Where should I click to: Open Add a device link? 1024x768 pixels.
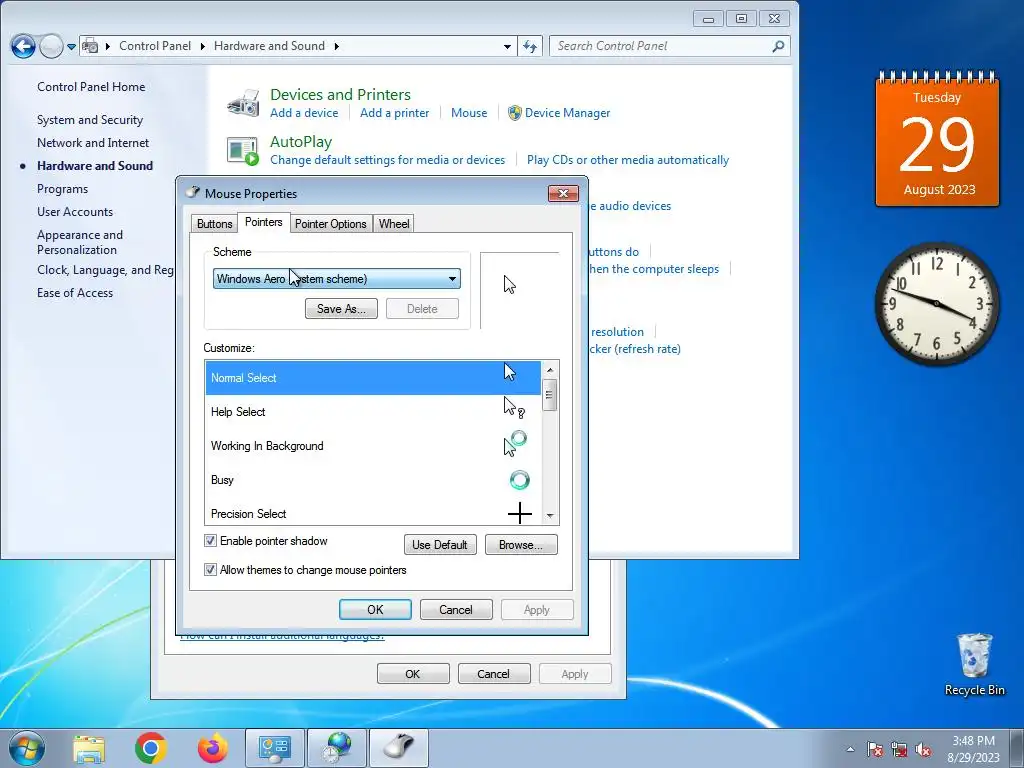coord(304,113)
